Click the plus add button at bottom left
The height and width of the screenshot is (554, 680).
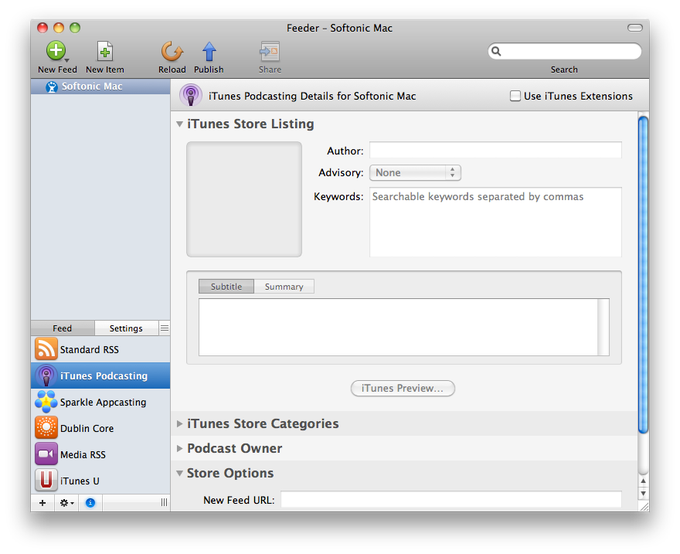point(42,503)
